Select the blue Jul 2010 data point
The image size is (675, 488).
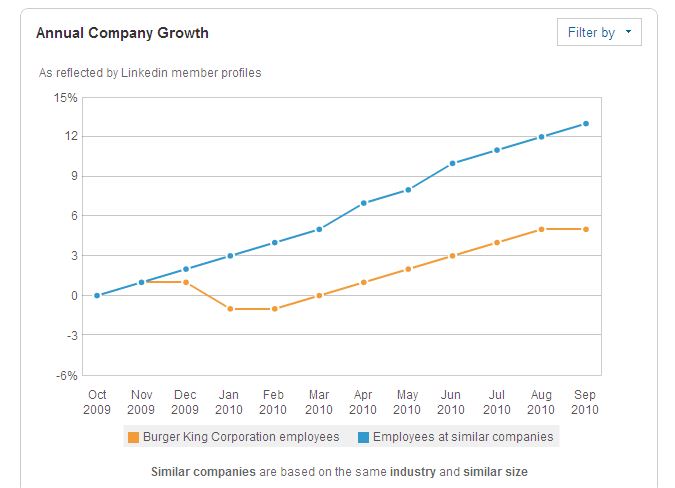coord(497,150)
